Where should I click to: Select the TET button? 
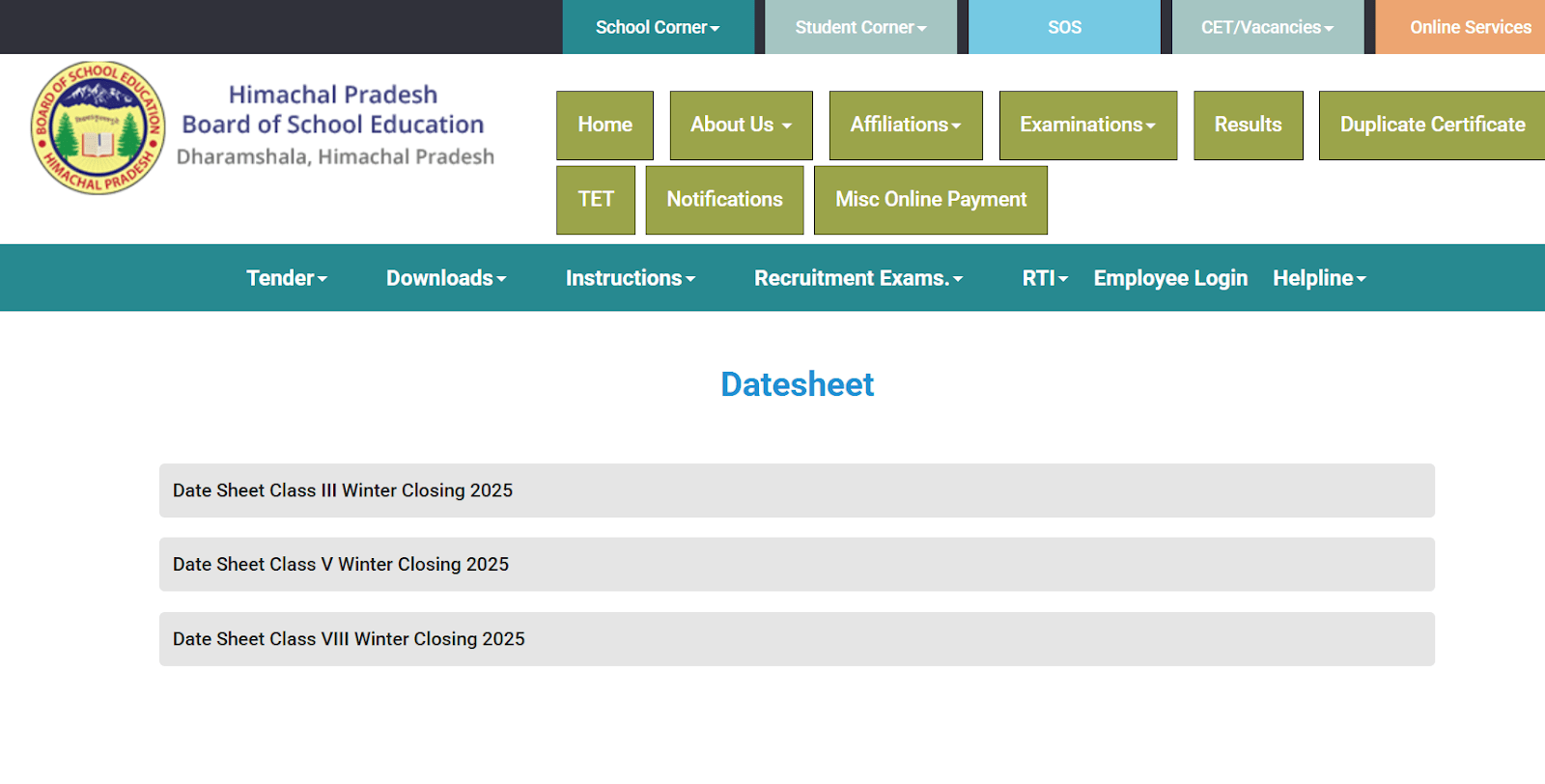coord(596,199)
